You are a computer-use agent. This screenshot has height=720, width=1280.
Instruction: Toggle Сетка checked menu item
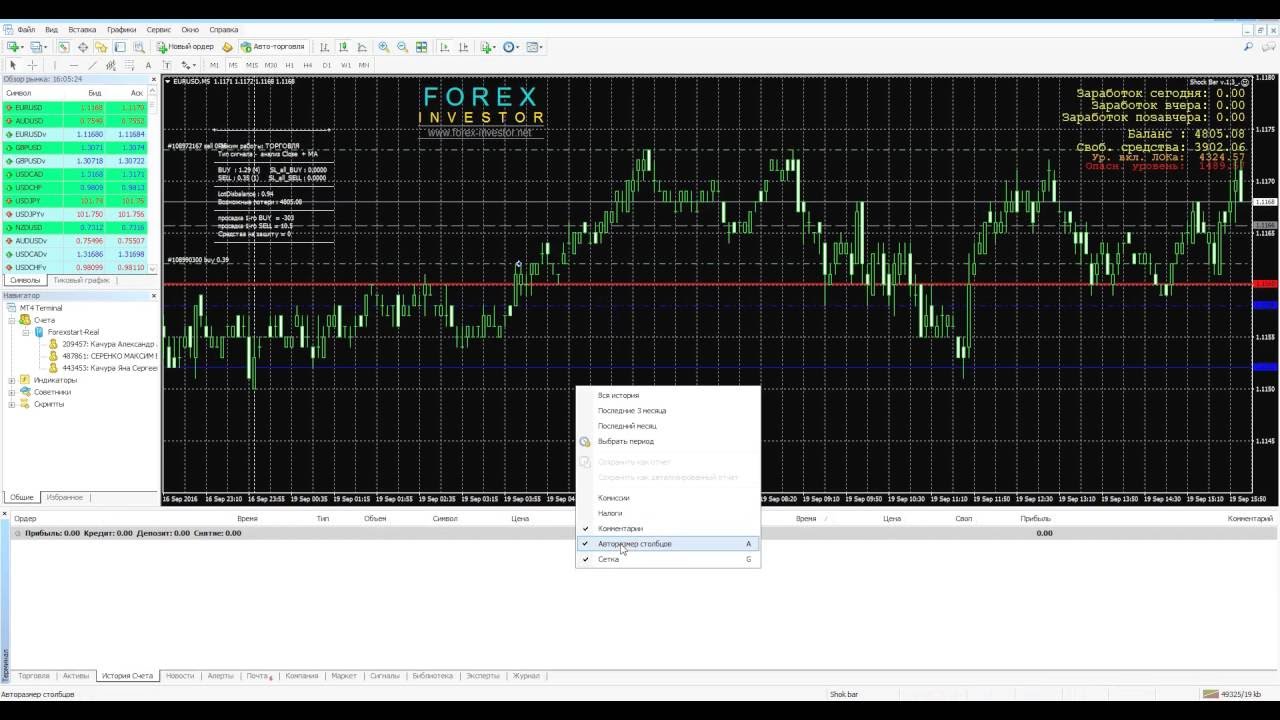point(667,559)
